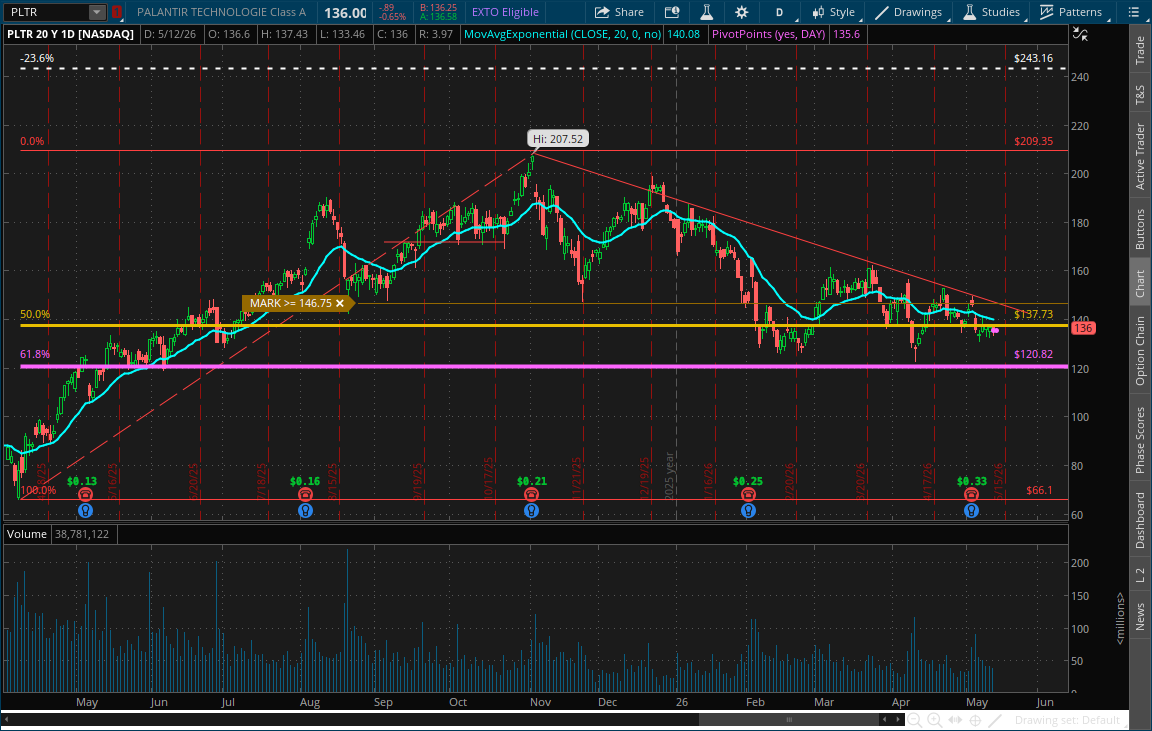This screenshot has width=1152, height=731.
Task: Open the Buttons side tab
Action: click(x=1140, y=228)
